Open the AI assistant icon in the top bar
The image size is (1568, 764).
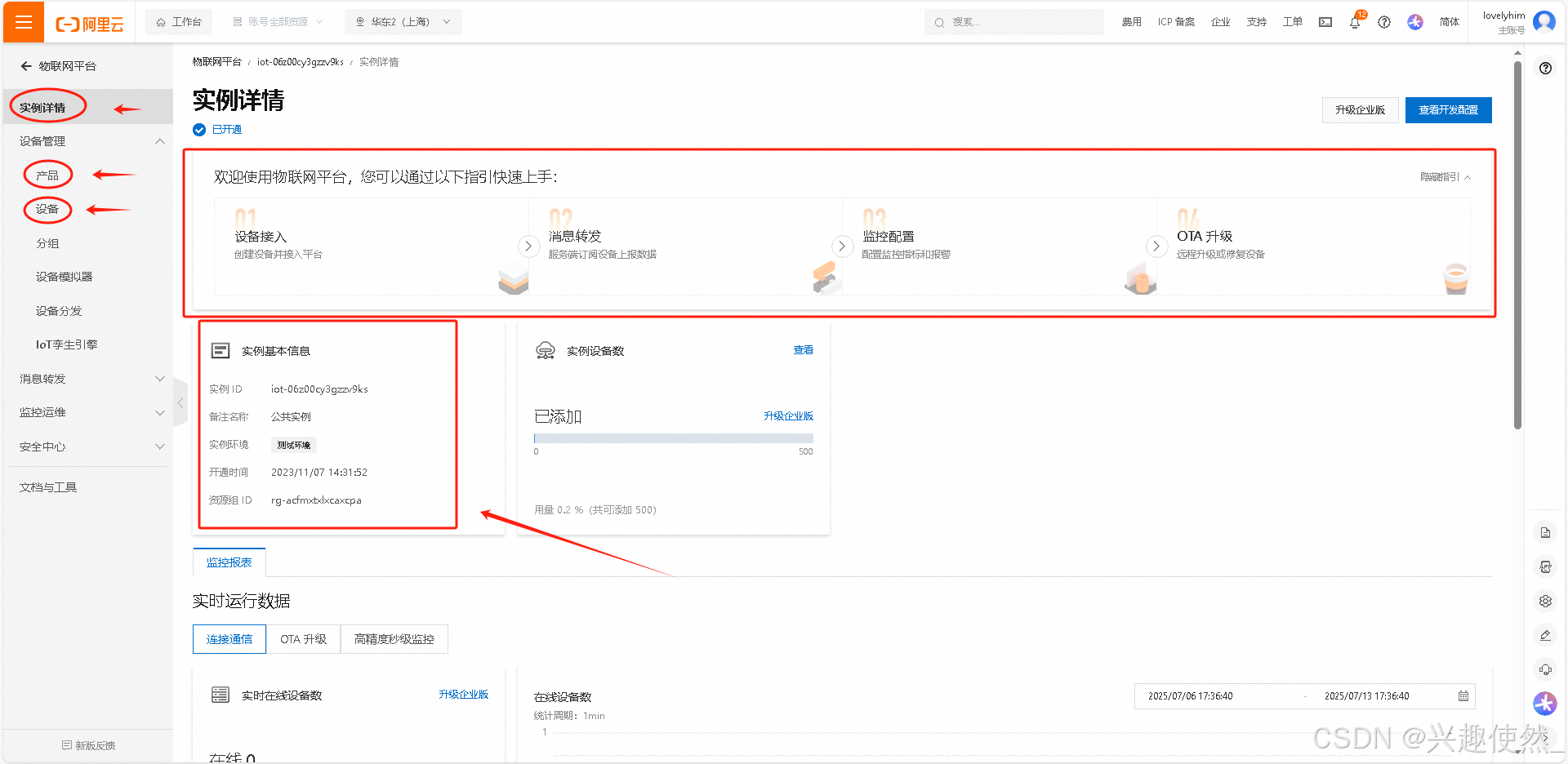(x=1415, y=22)
